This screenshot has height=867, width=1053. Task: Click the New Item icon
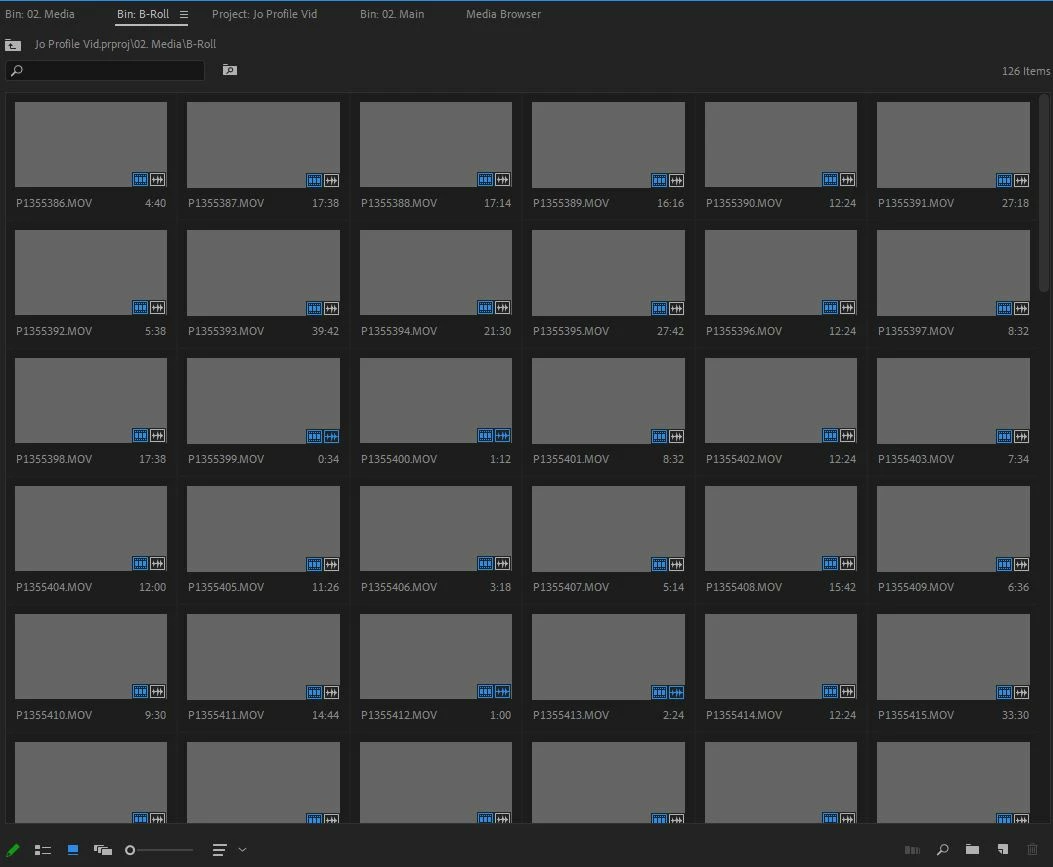click(x=1003, y=850)
